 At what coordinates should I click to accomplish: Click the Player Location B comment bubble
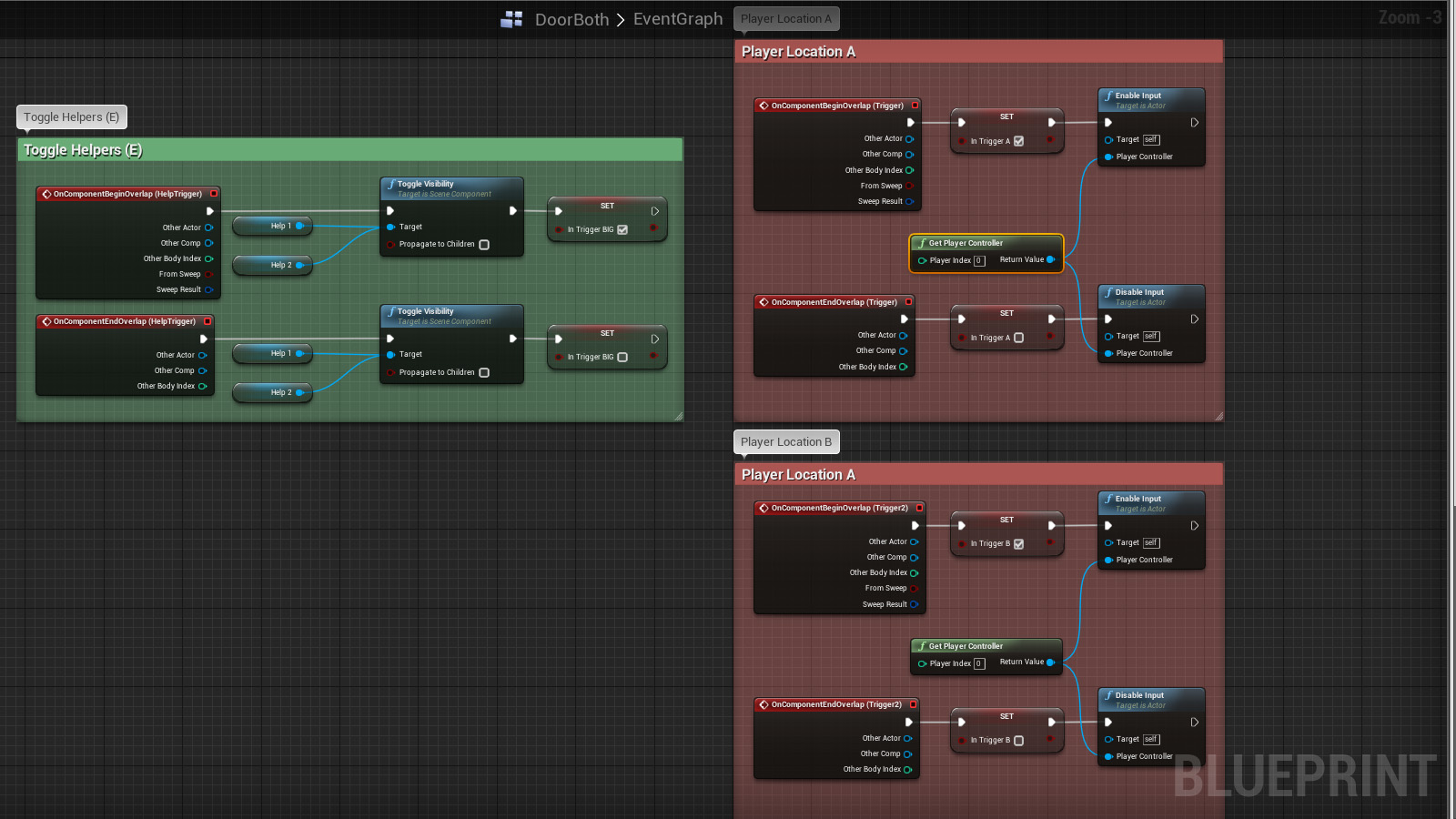tap(786, 441)
